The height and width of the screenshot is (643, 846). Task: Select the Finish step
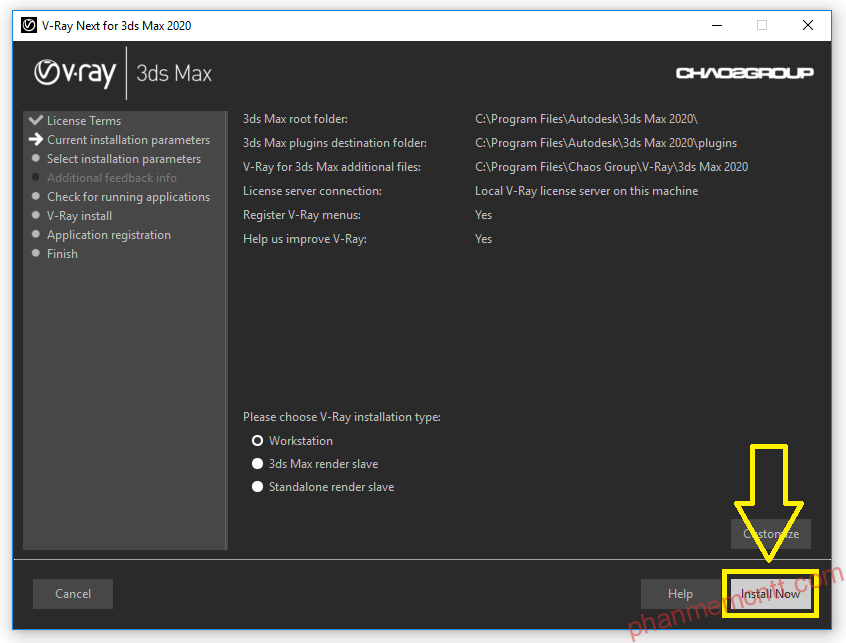[x=62, y=254]
